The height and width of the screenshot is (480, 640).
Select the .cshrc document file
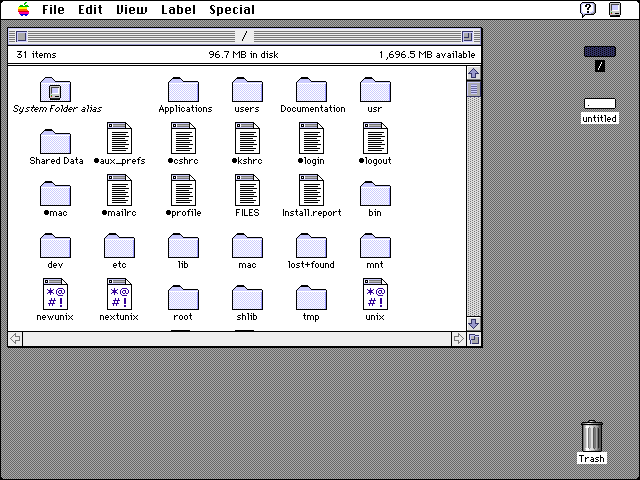(x=184, y=138)
